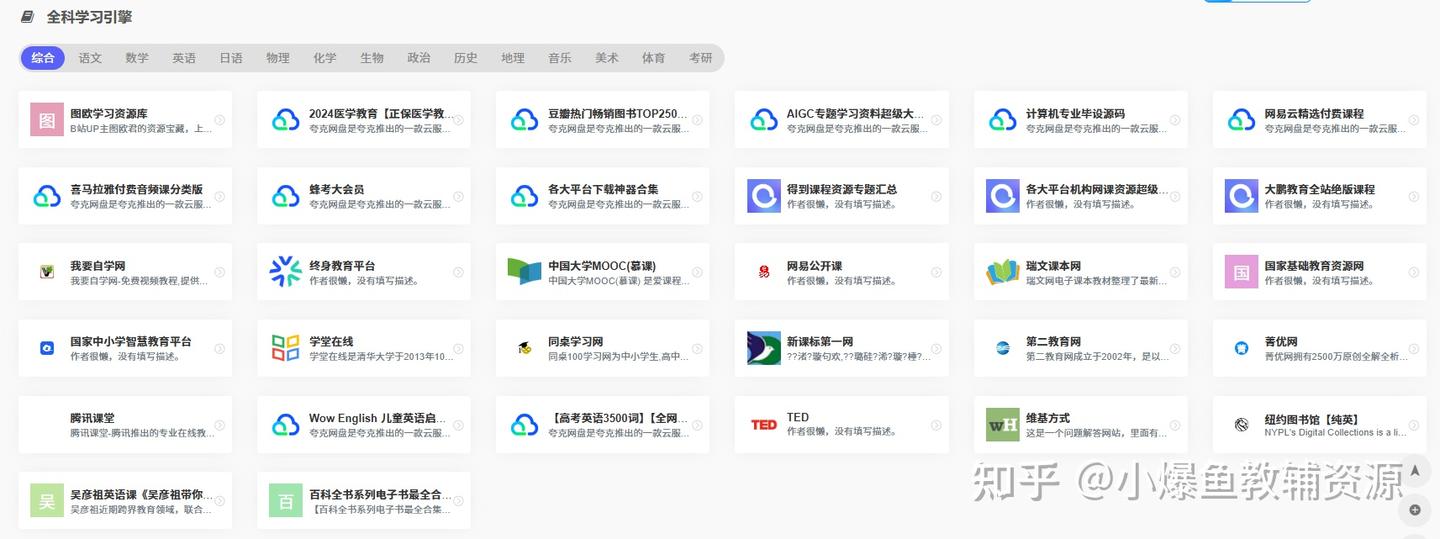Image resolution: width=1440 pixels, height=539 pixels.
Task: Click the cloud icon of 网易云精选付费课程
Action: 1242,120
